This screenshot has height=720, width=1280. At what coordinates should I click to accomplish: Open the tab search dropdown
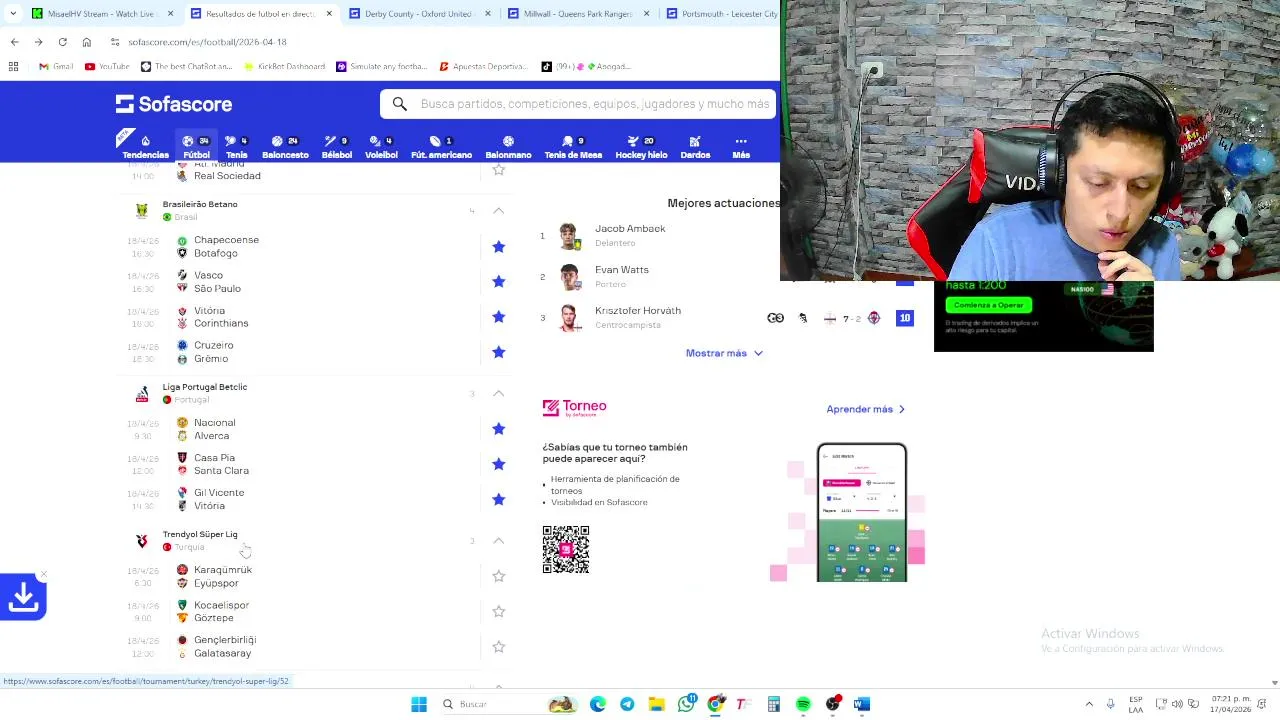[x=12, y=14]
